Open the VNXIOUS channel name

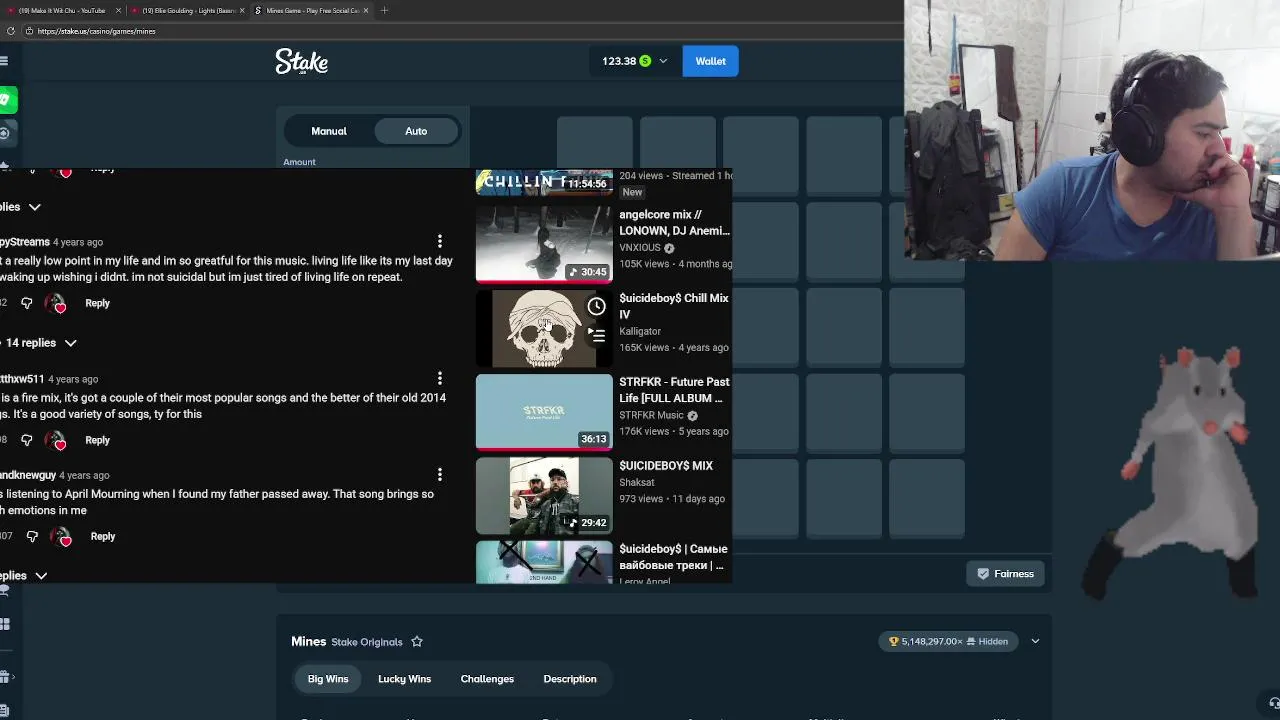coord(640,248)
